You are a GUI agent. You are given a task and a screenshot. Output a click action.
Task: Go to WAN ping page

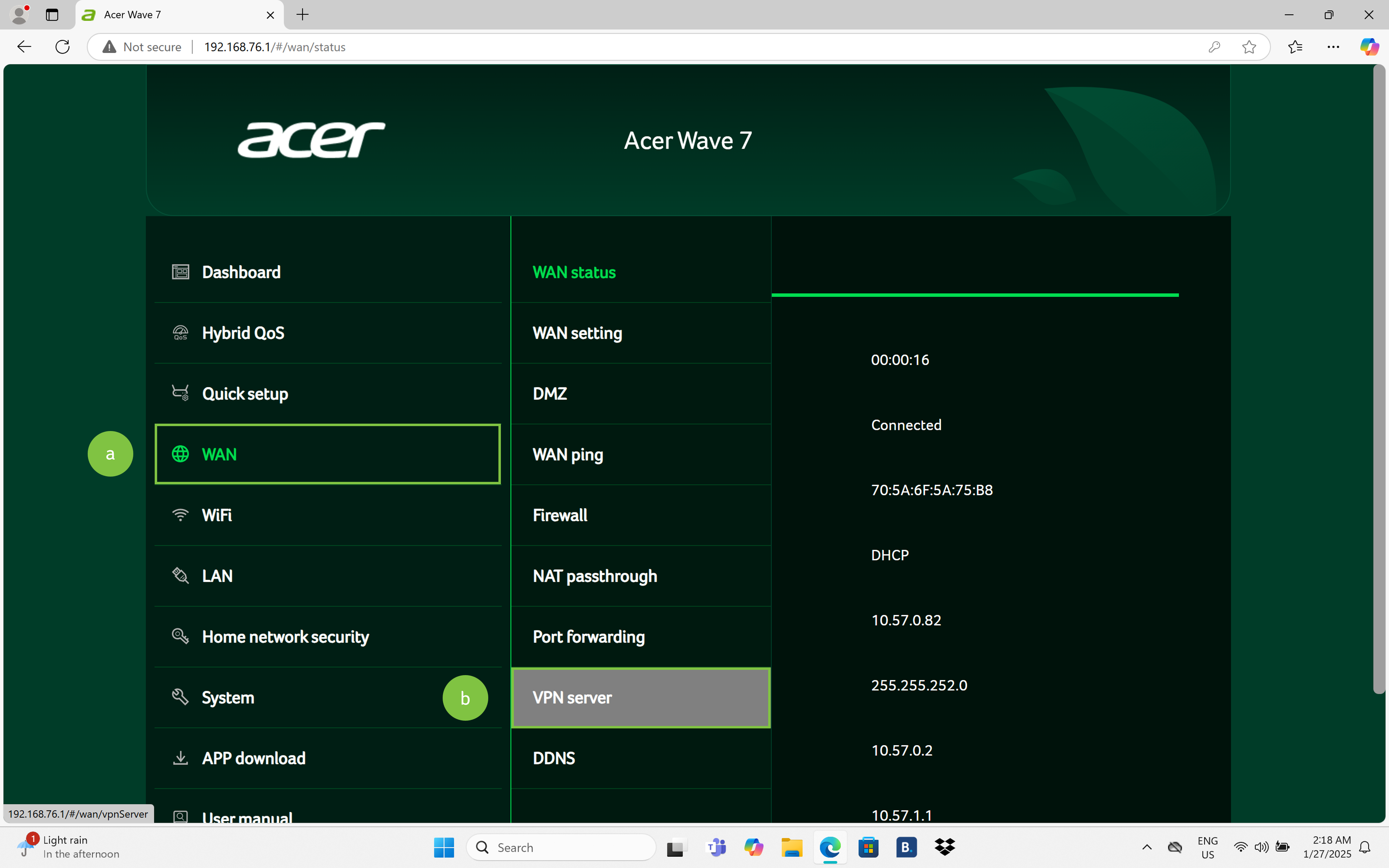point(567,455)
